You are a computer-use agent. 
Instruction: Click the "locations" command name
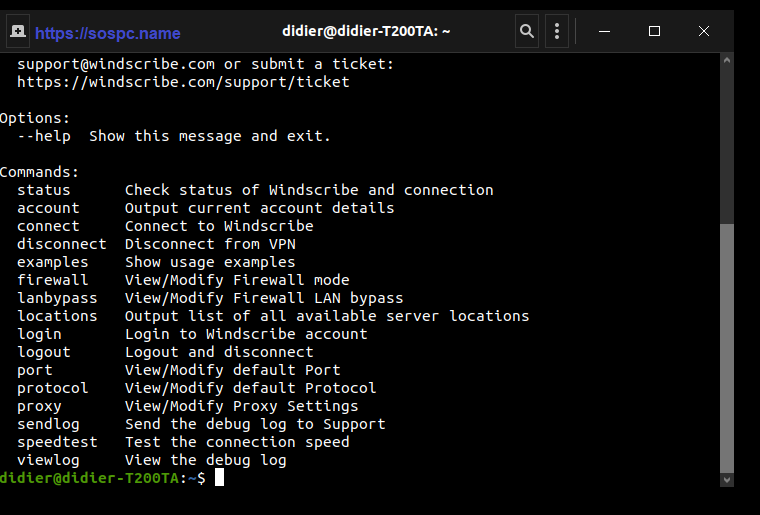(57, 316)
